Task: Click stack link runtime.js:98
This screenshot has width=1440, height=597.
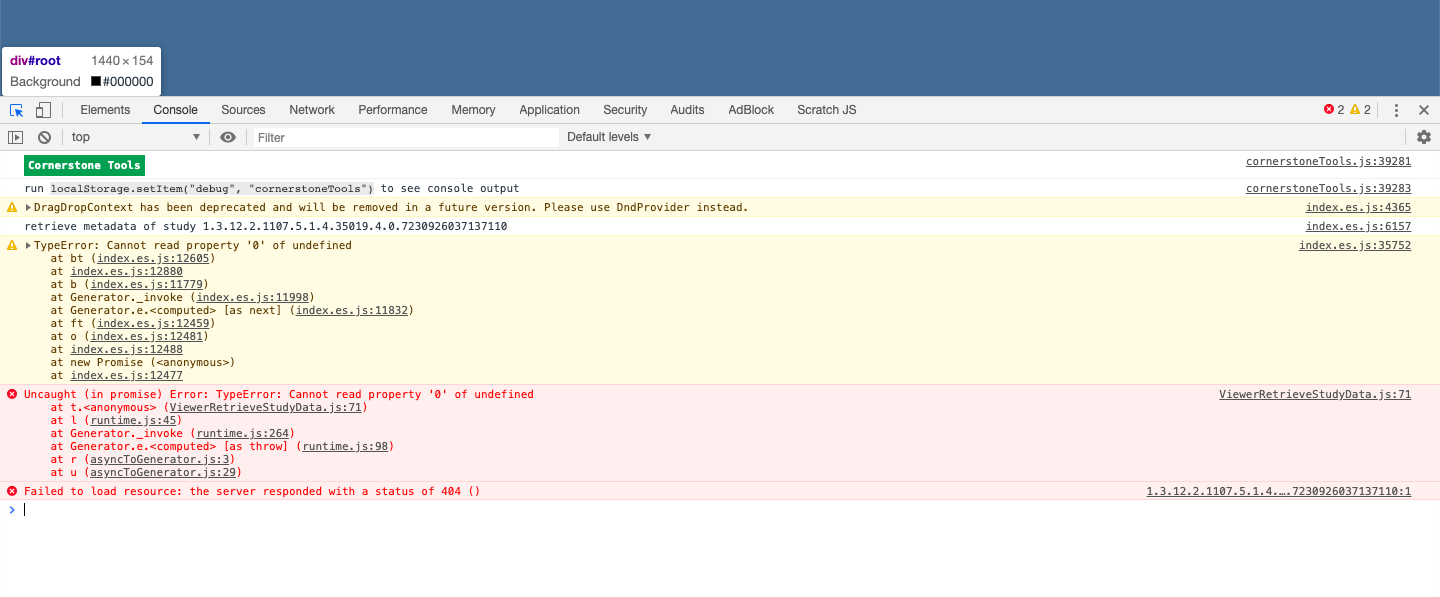Action: [x=344, y=446]
